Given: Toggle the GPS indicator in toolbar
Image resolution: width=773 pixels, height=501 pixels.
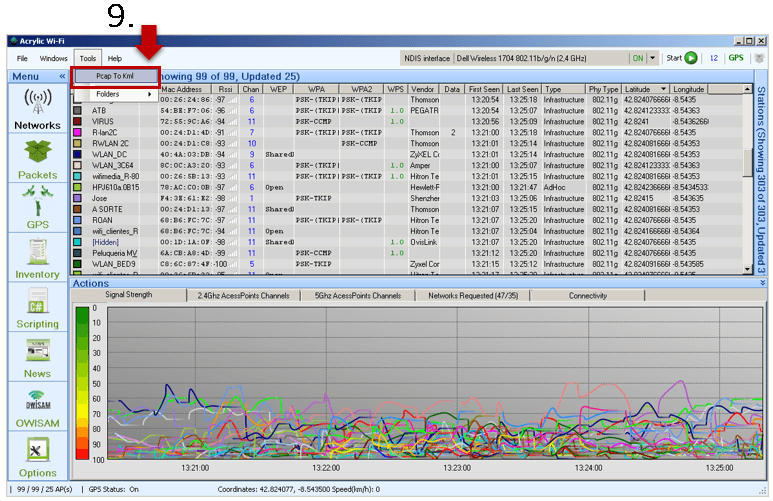Looking at the screenshot, I should 736,58.
